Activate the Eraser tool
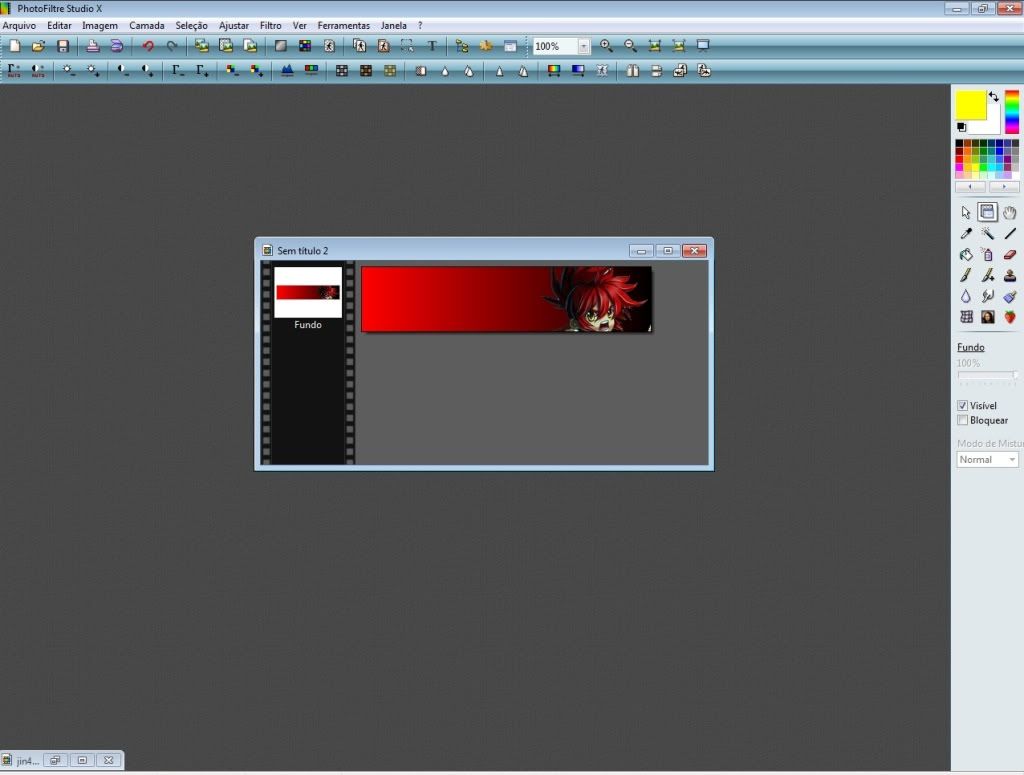This screenshot has height=775, width=1024. tap(1010, 254)
